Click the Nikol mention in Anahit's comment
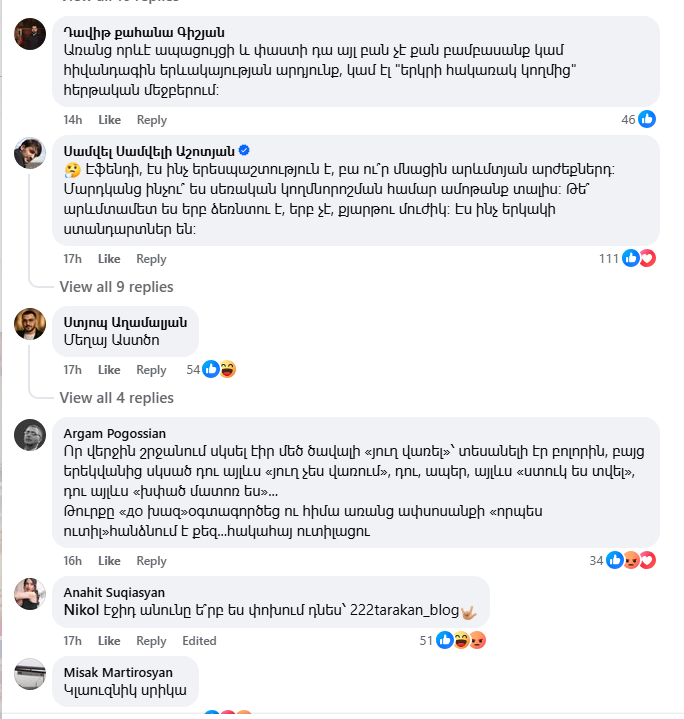684x719 pixels. (x=82, y=609)
